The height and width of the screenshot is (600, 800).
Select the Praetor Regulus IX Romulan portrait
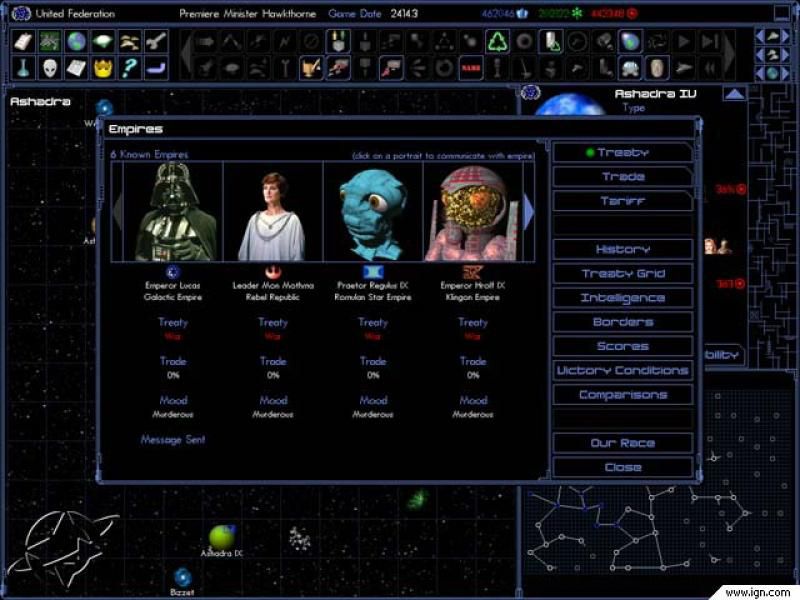pos(373,212)
